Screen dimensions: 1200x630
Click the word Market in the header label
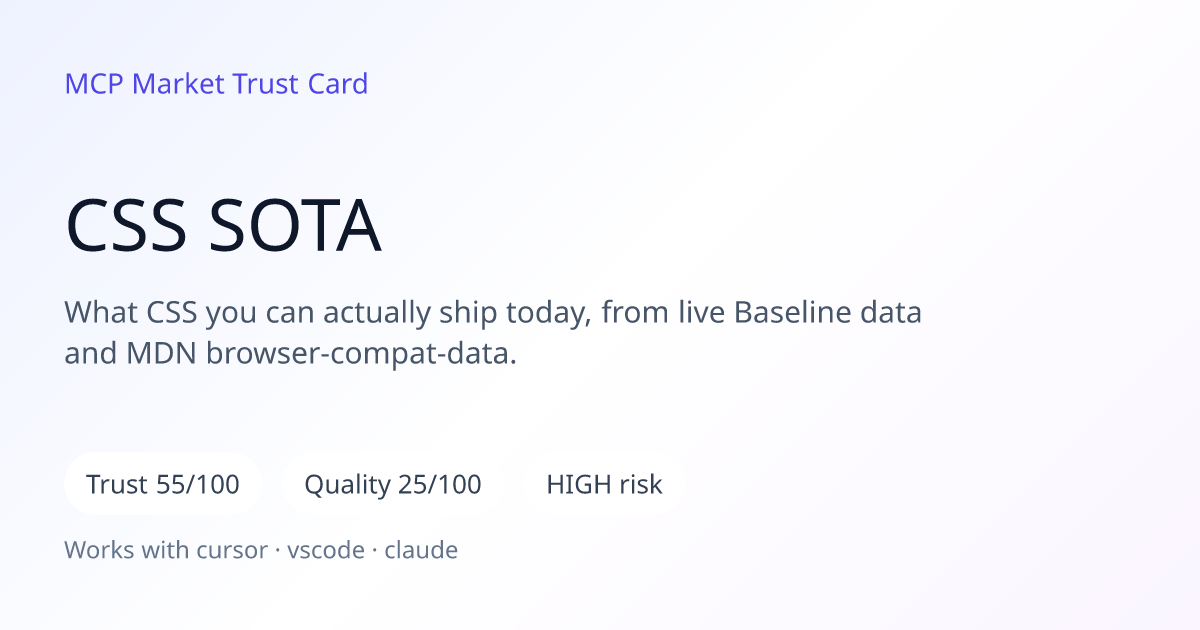[178, 84]
